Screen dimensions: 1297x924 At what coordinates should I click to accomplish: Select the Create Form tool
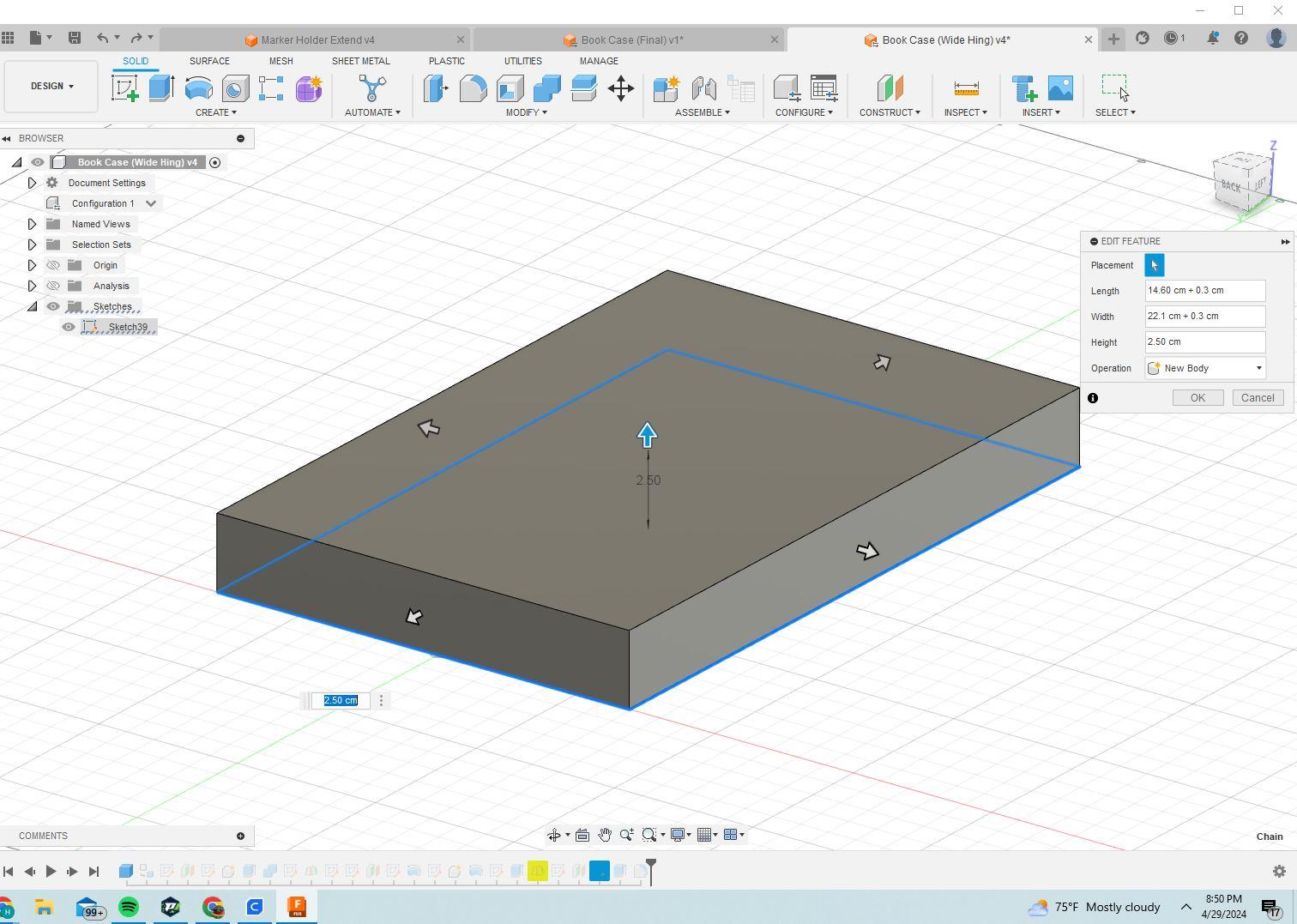[309, 88]
